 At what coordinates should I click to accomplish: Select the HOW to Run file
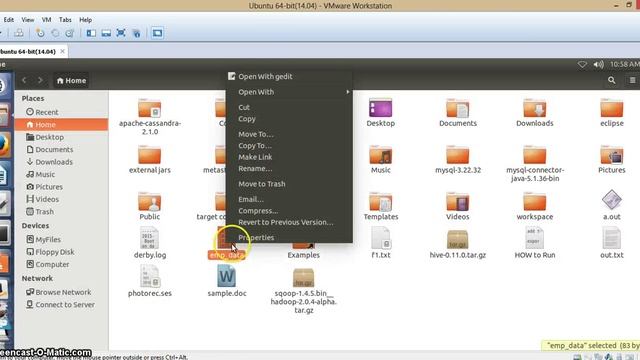point(535,238)
